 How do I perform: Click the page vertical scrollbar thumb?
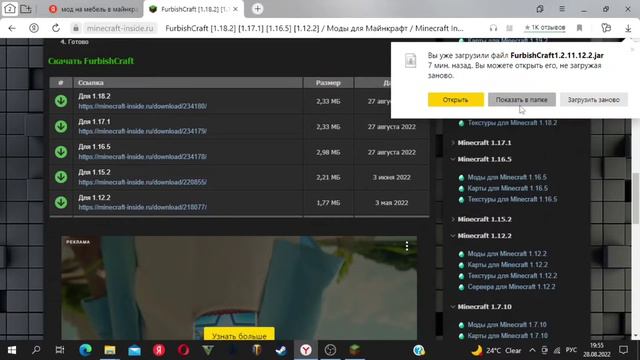(x=636, y=198)
